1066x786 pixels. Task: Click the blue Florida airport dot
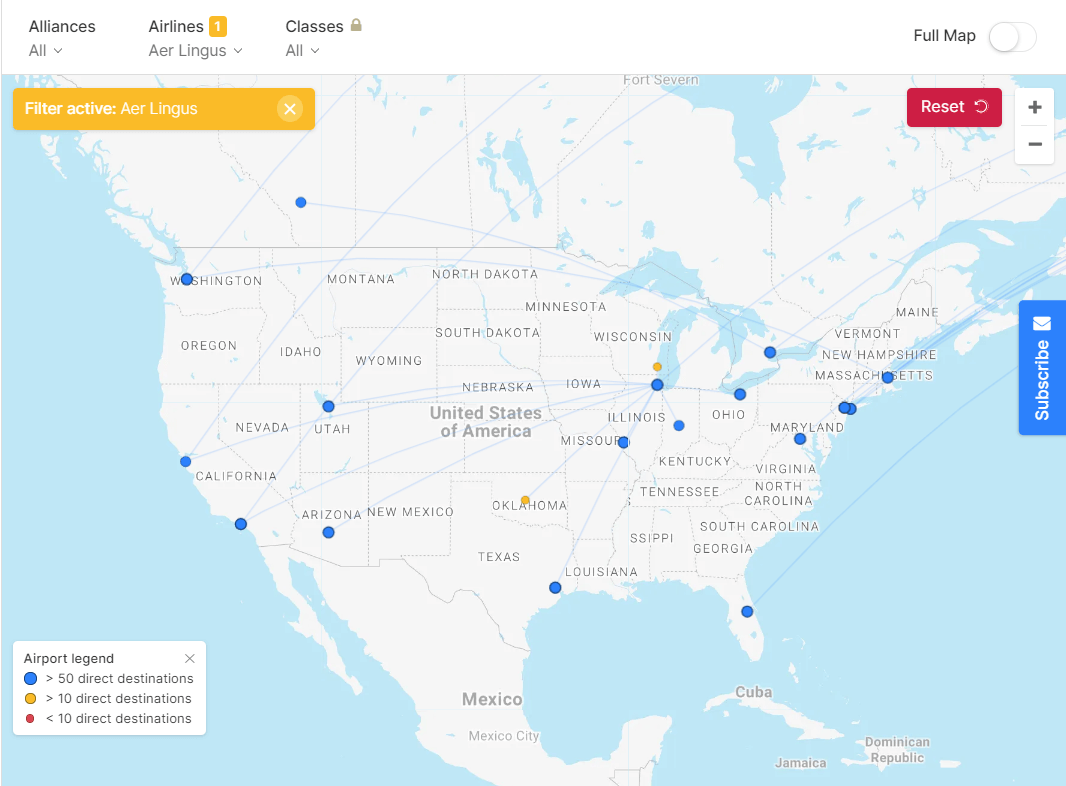[747, 611]
